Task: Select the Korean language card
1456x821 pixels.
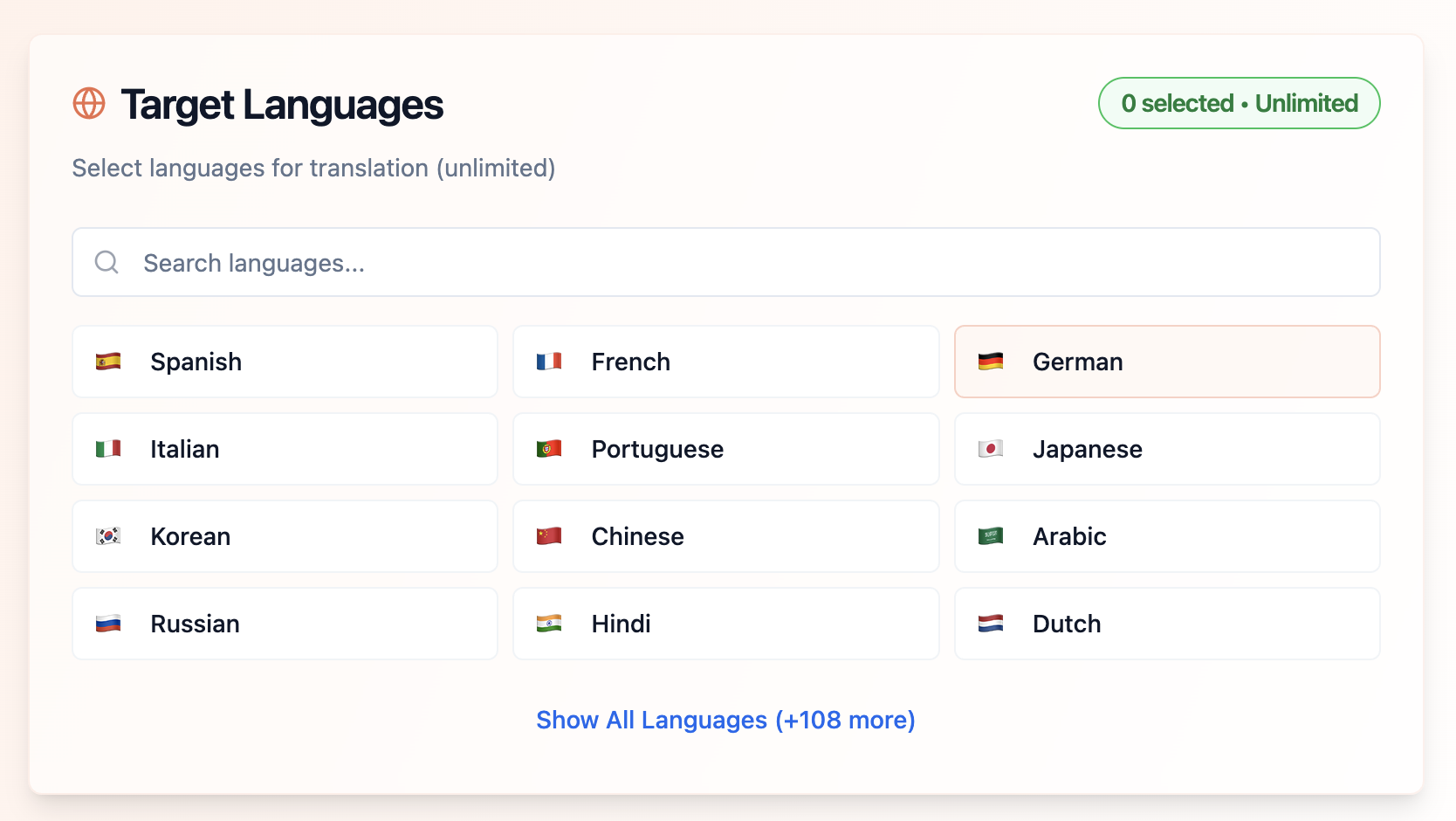Action: pos(285,536)
